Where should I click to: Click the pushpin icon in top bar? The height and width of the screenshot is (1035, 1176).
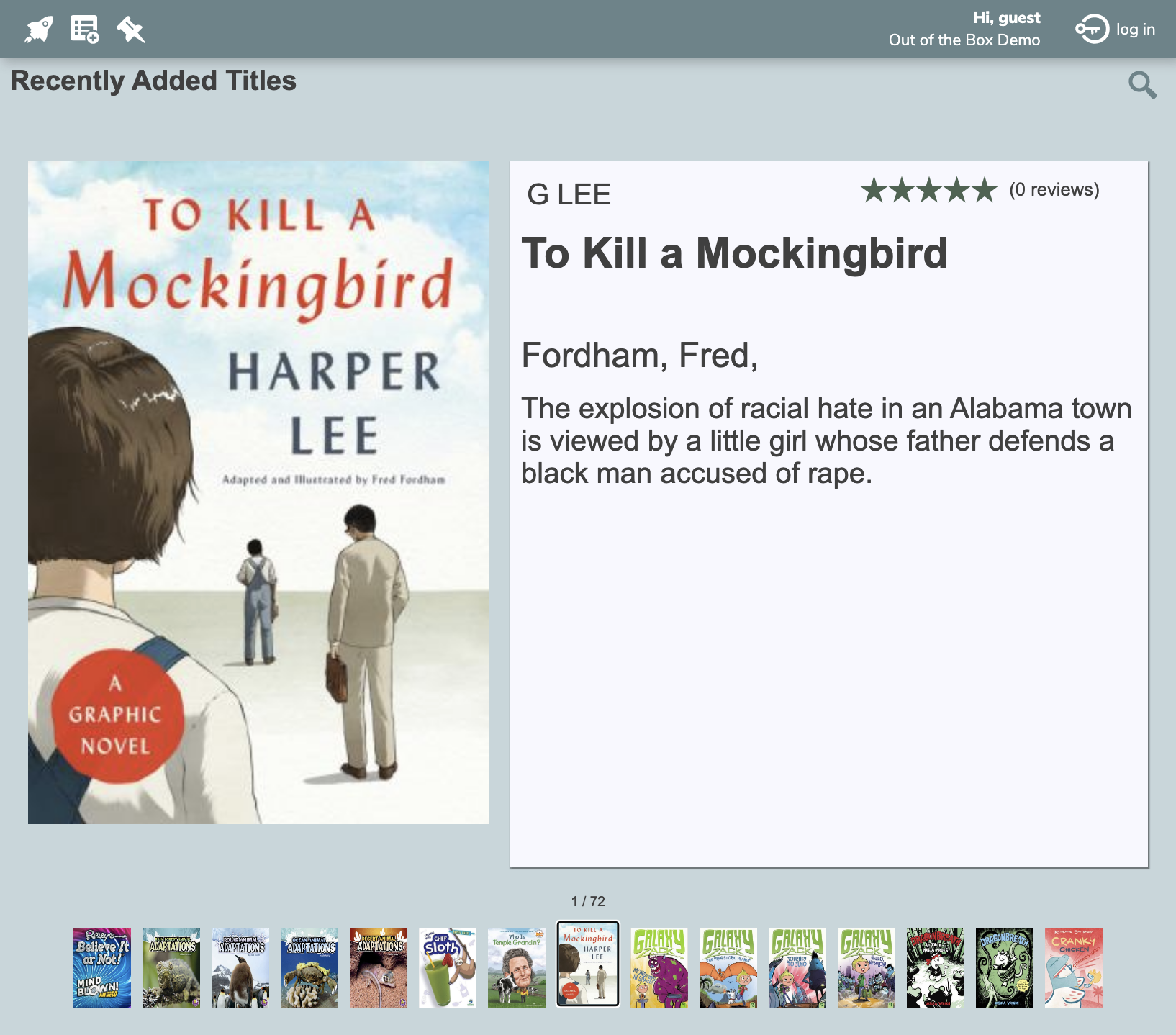pyautogui.click(x=131, y=30)
